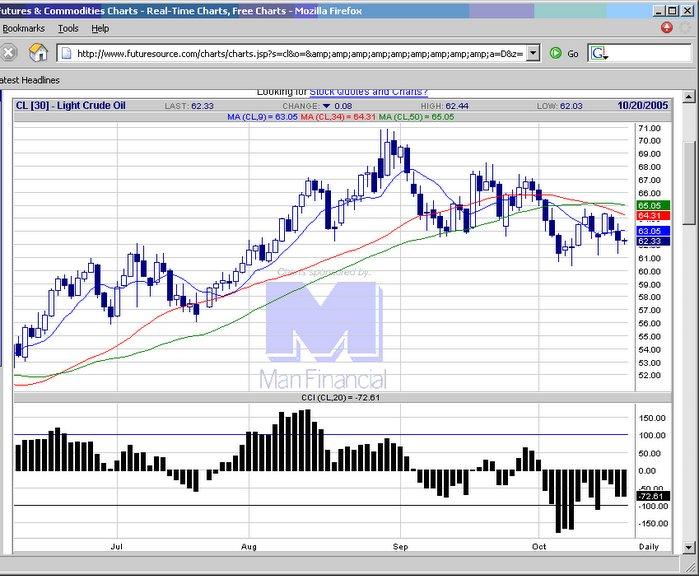699x576 pixels.
Task: Click the vertical scrollbar up arrow
Action: (689, 96)
